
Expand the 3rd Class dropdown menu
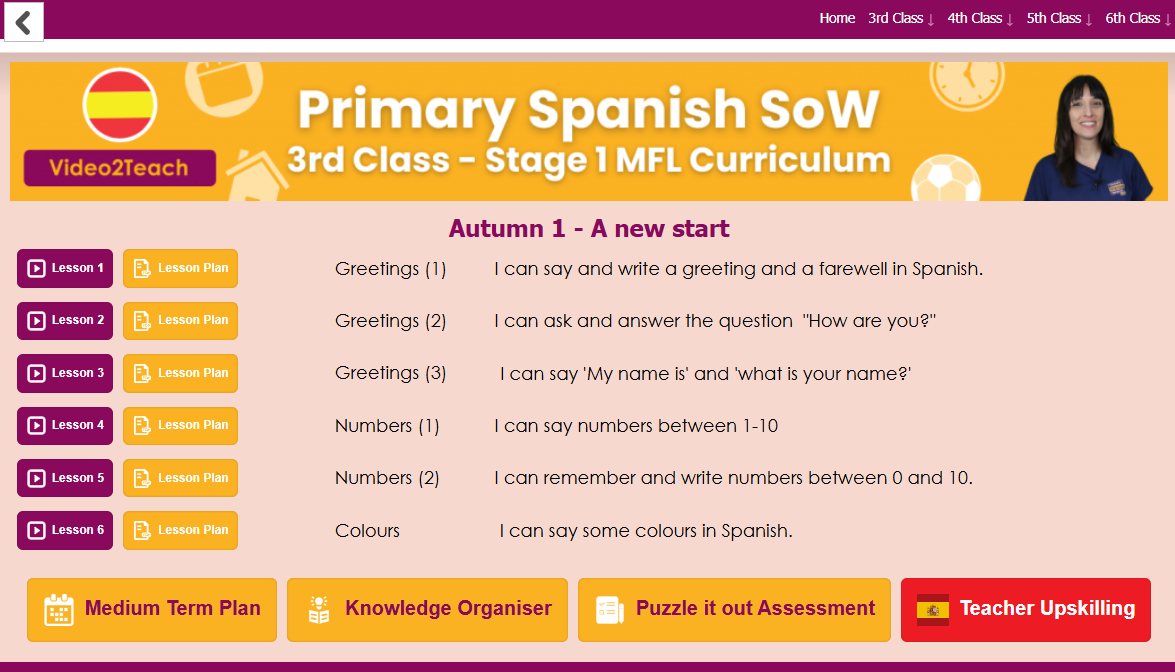click(x=901, y=18)
